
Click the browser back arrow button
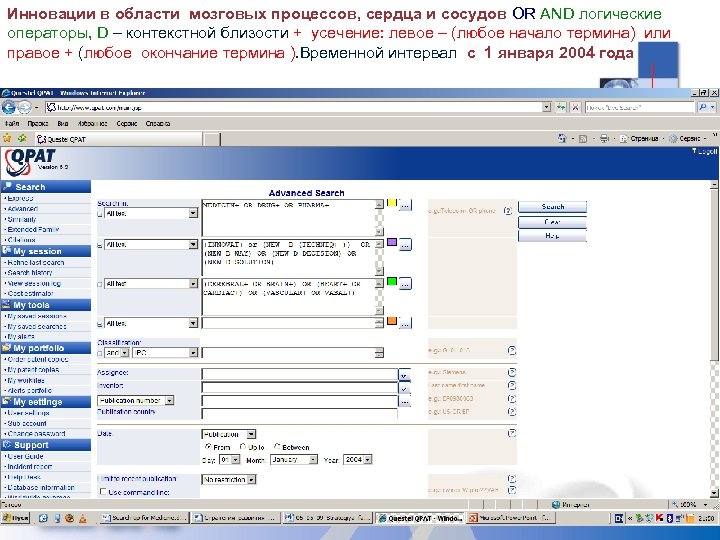coord(9,107)
